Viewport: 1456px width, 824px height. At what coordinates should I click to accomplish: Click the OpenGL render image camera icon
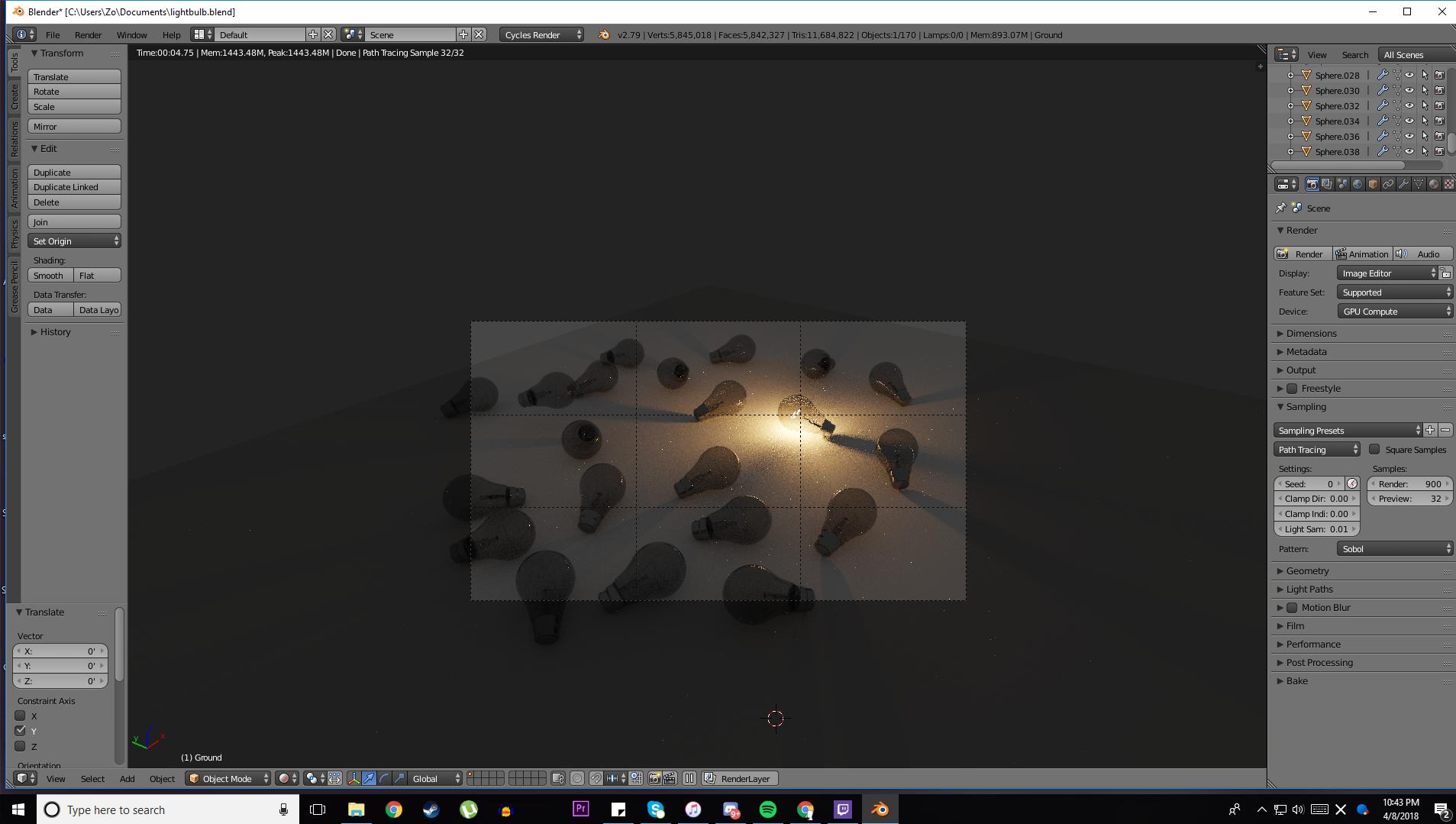coord(654,778)
